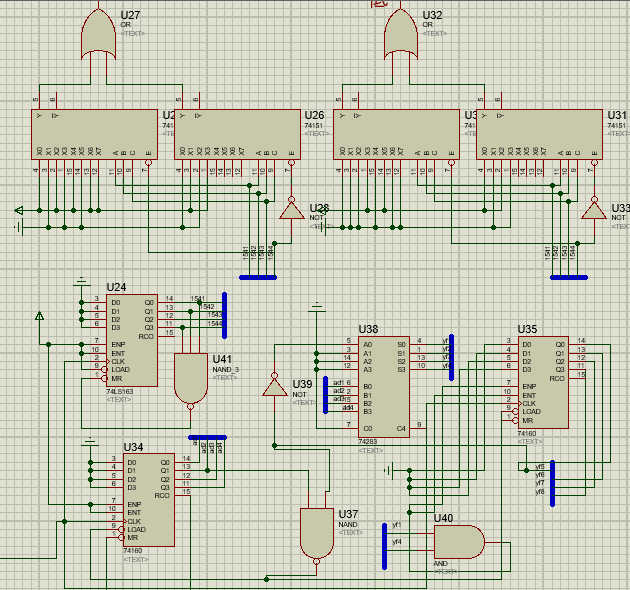Viewport: 630px width, 590px height.
Task: Click the blue bus above U34 outputs
Action: tap(207, 437)
